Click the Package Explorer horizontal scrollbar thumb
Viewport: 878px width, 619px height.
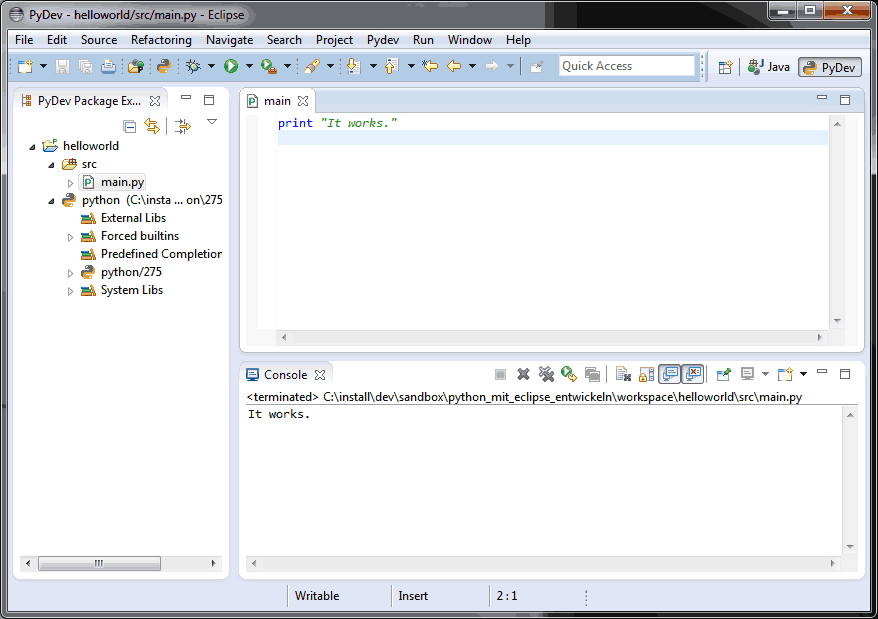point(99,564)
